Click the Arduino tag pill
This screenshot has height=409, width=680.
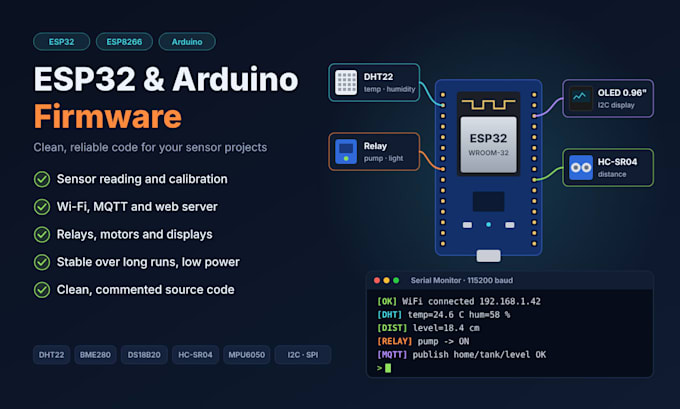point(187,42)
